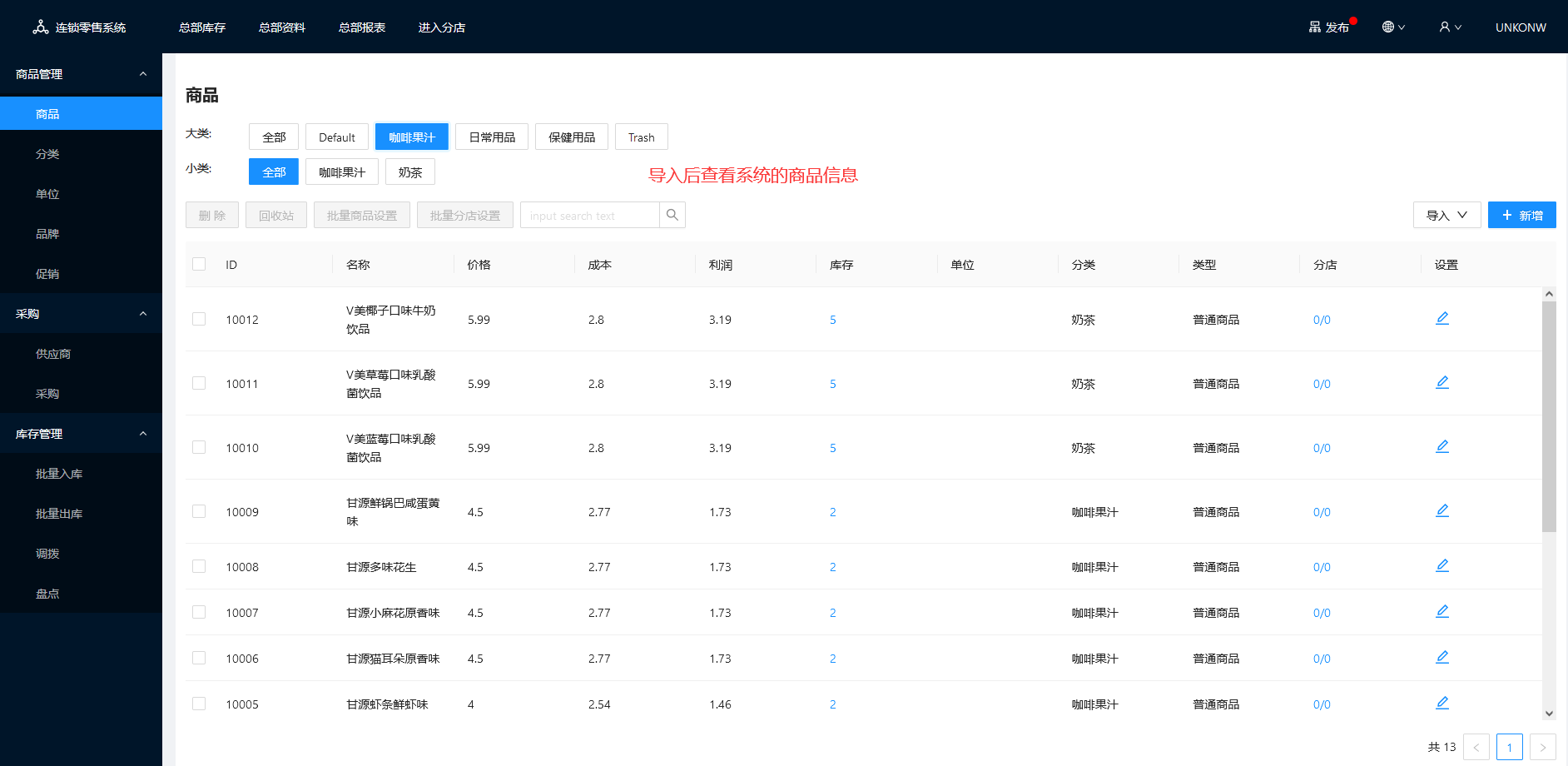Screen dimensions: 1568x766
Task: Click the 删除 delete button
Action: pyautogui.click(x=212, y=215)
